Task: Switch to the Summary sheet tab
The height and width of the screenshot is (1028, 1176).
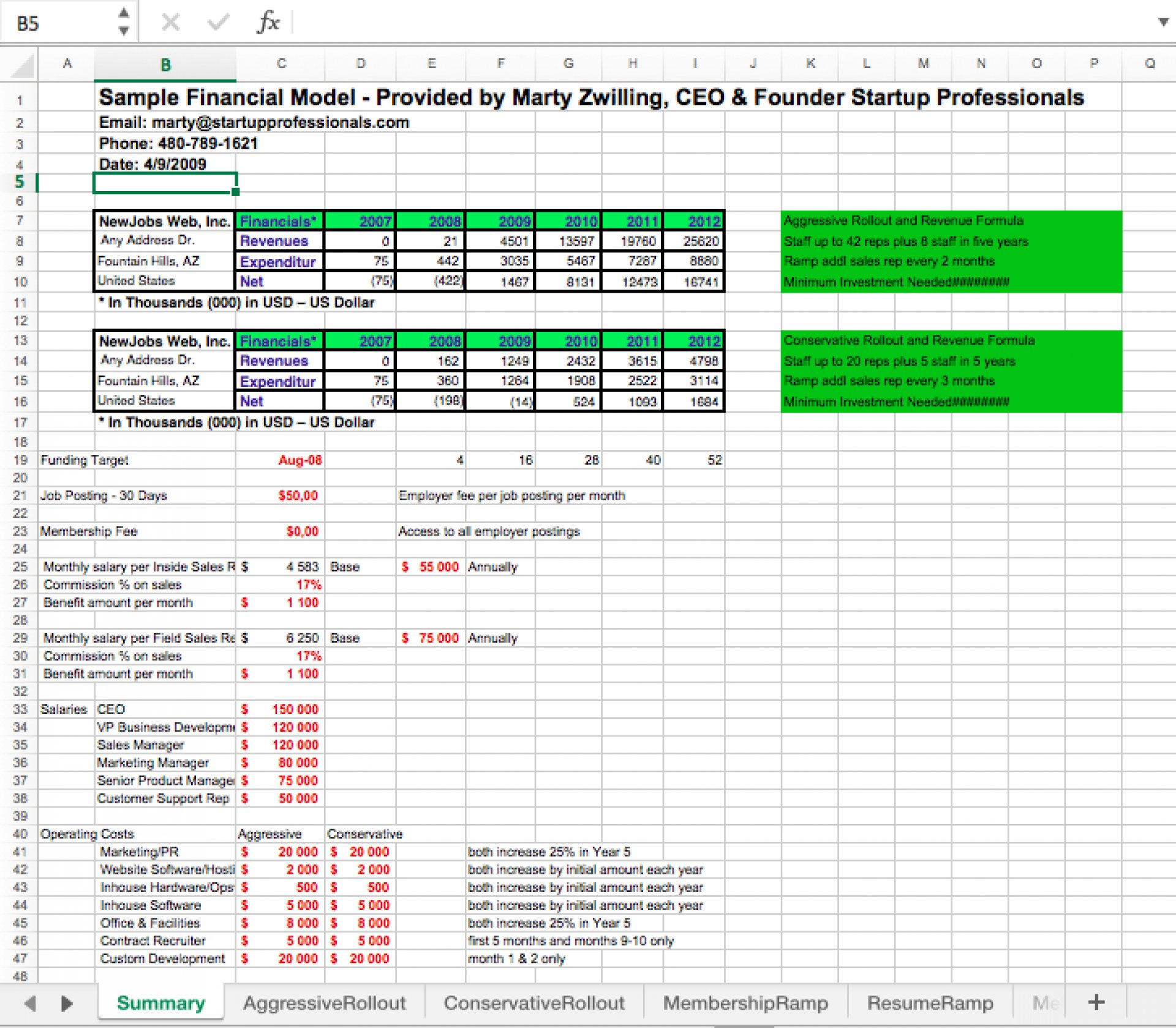Action: 160,1003
